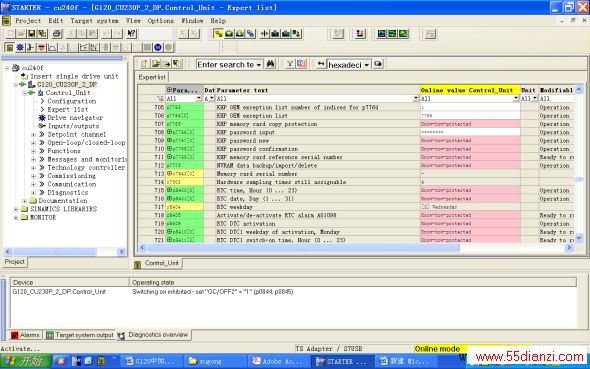Click the Print icon in toolbar

point(57,34)
